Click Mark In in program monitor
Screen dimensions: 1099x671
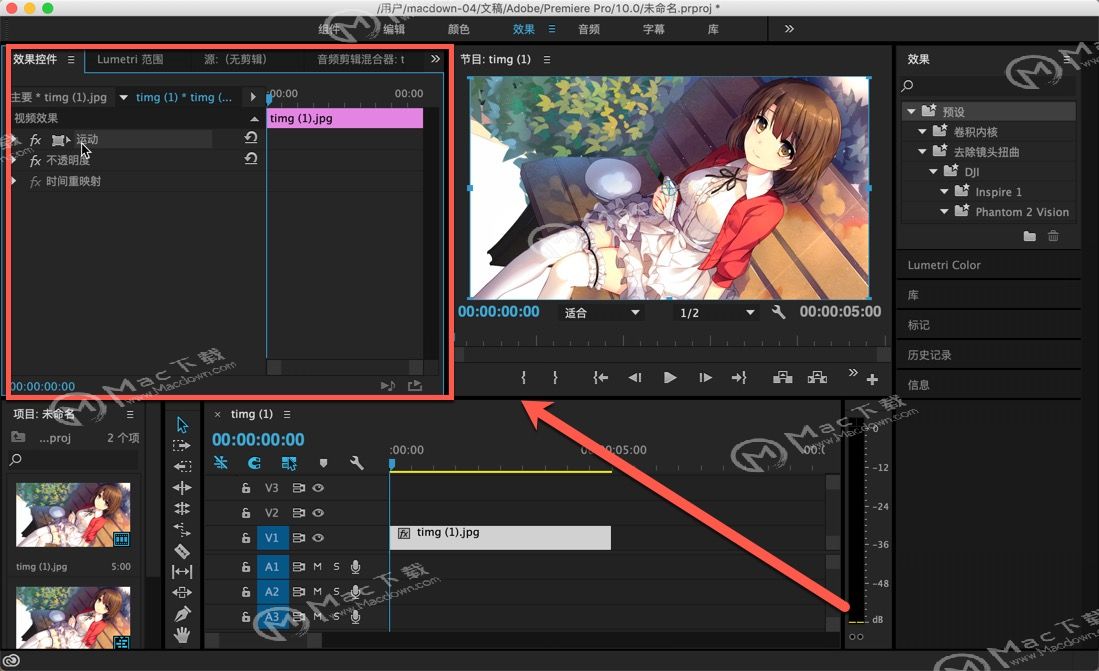click(x=524, y=378)
